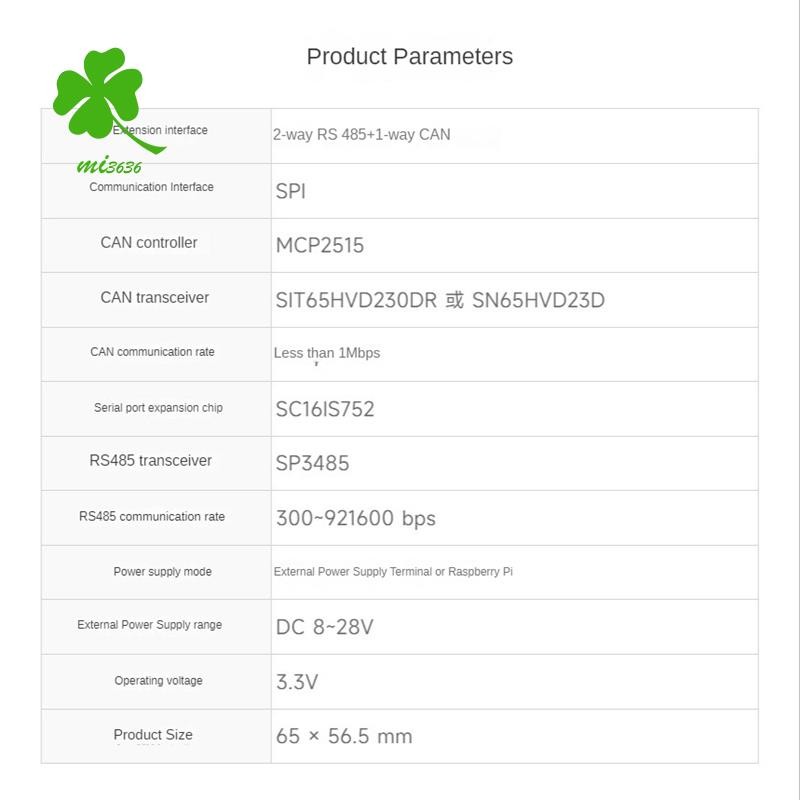Click the RS485 communication rate label
Screen dimensions: 800x800
click(152, 517)
